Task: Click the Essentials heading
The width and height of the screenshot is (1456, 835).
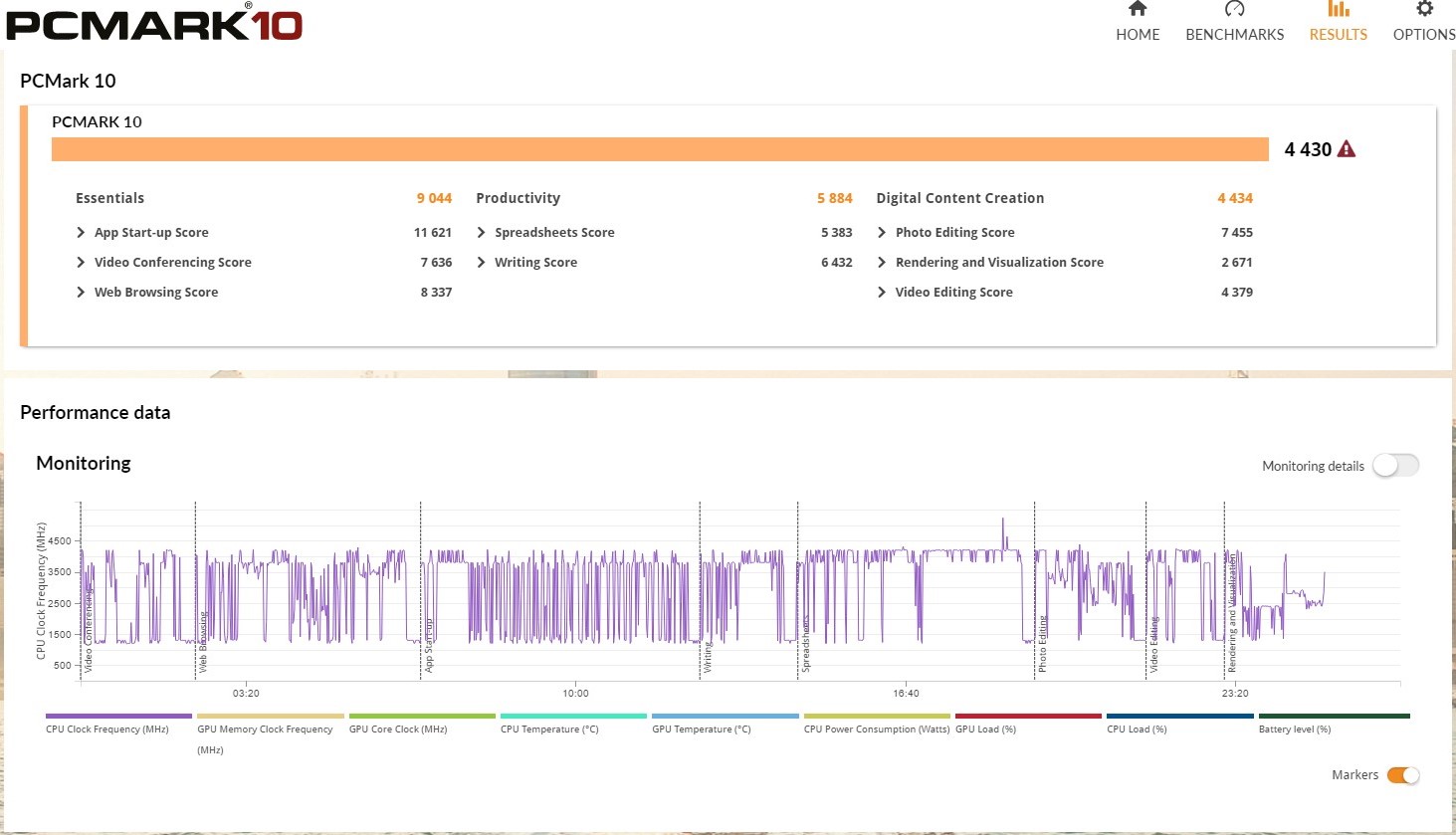Action: 109,198
